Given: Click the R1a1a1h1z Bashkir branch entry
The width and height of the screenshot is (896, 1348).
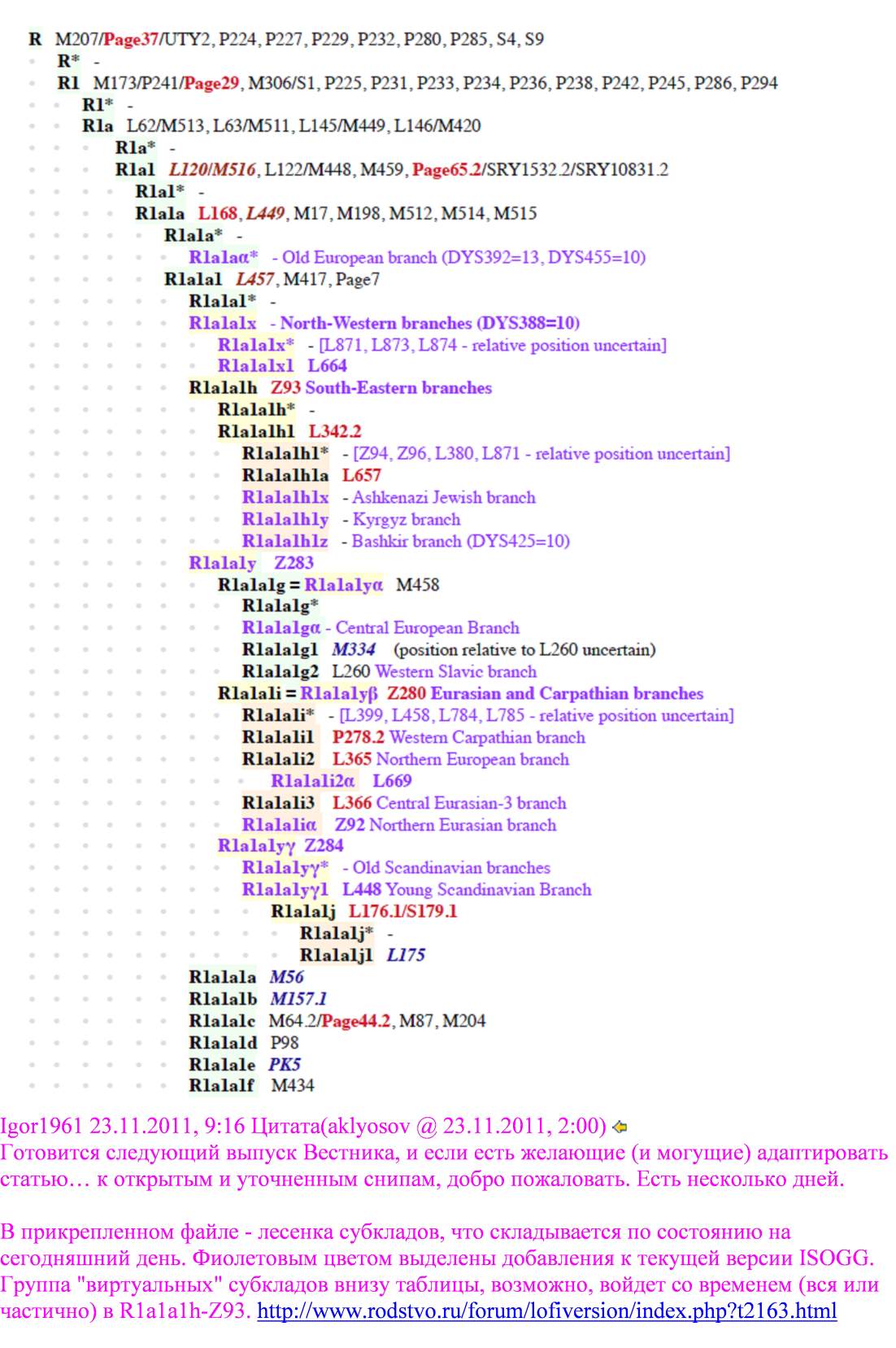Looking at the screenshot, I should pyautogui.click(x=406, y=541).
